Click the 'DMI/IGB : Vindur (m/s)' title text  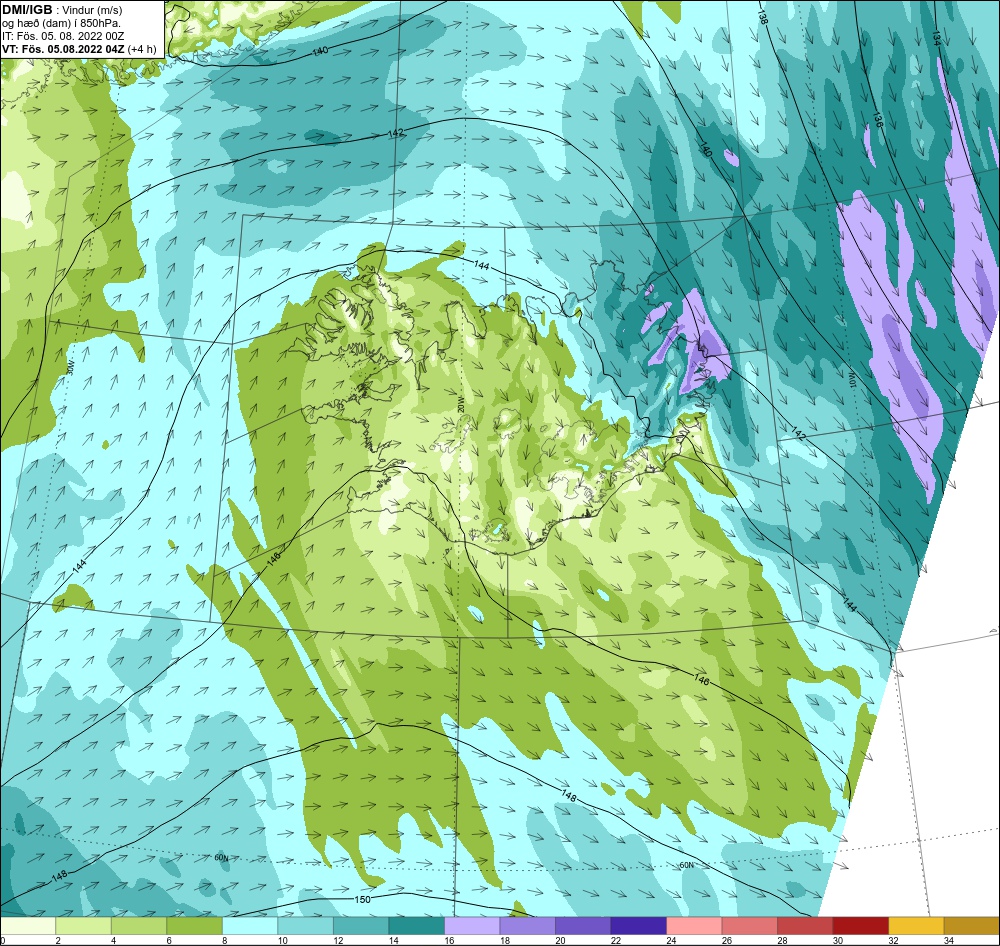62,10
